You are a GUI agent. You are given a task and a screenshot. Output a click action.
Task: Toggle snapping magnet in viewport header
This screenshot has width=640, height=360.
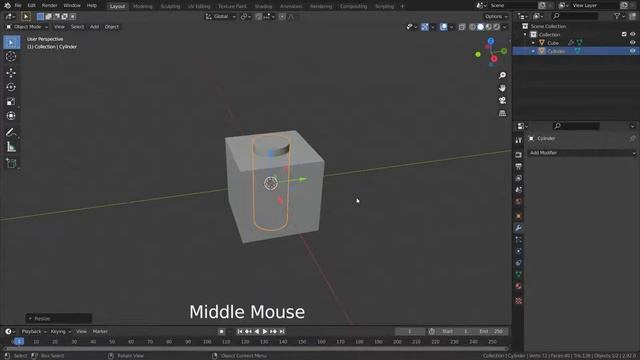[258, 17]
